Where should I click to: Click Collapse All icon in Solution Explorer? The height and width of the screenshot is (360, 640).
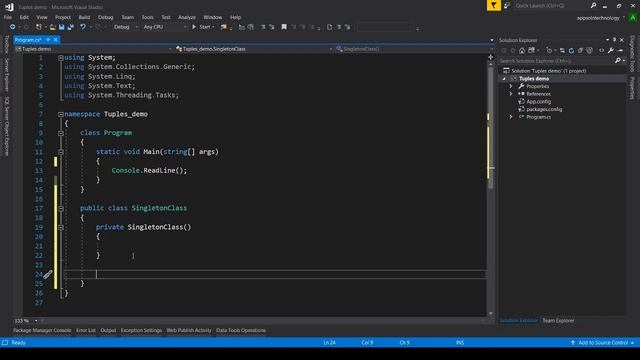tap(580, 51)
